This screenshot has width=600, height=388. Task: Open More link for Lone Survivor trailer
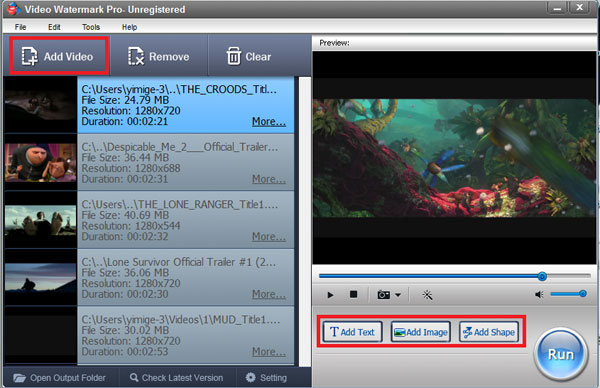click(x=269, y=294)
